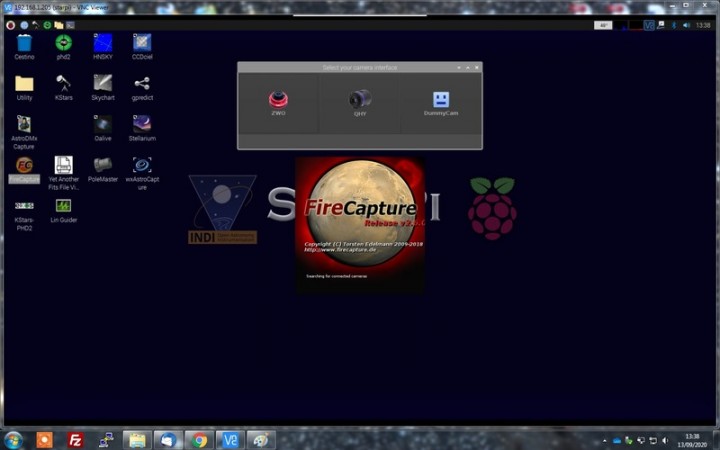The image size is (720, 450).
Task: Launch the Skychart application icon
Action: pyautogui.click(x=103, y=84)
